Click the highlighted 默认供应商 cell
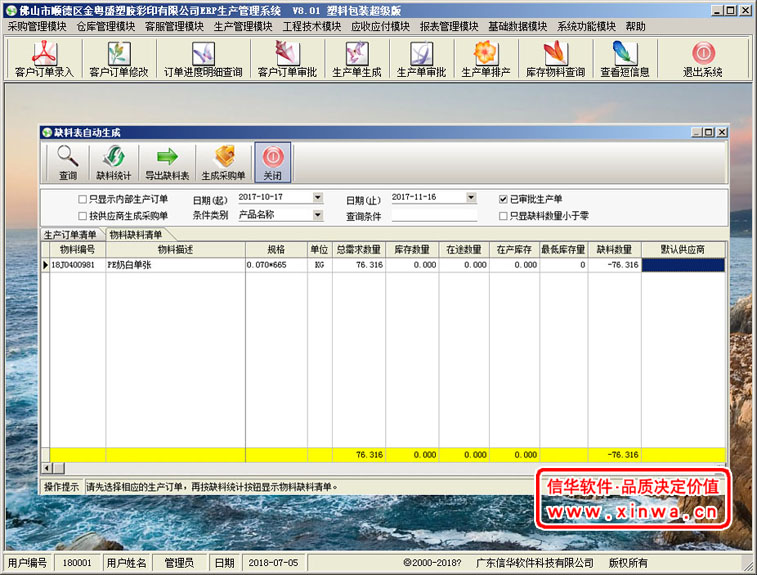 click(683, 265)
